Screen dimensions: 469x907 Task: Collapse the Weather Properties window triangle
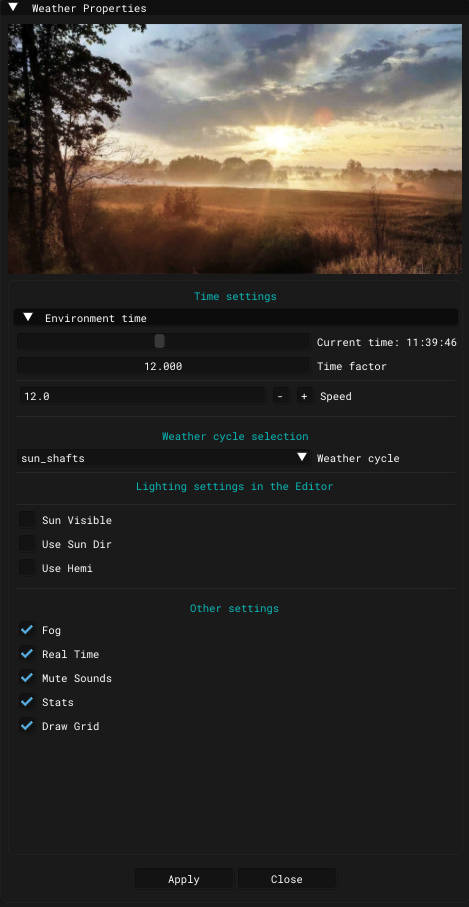coord(13,8)
